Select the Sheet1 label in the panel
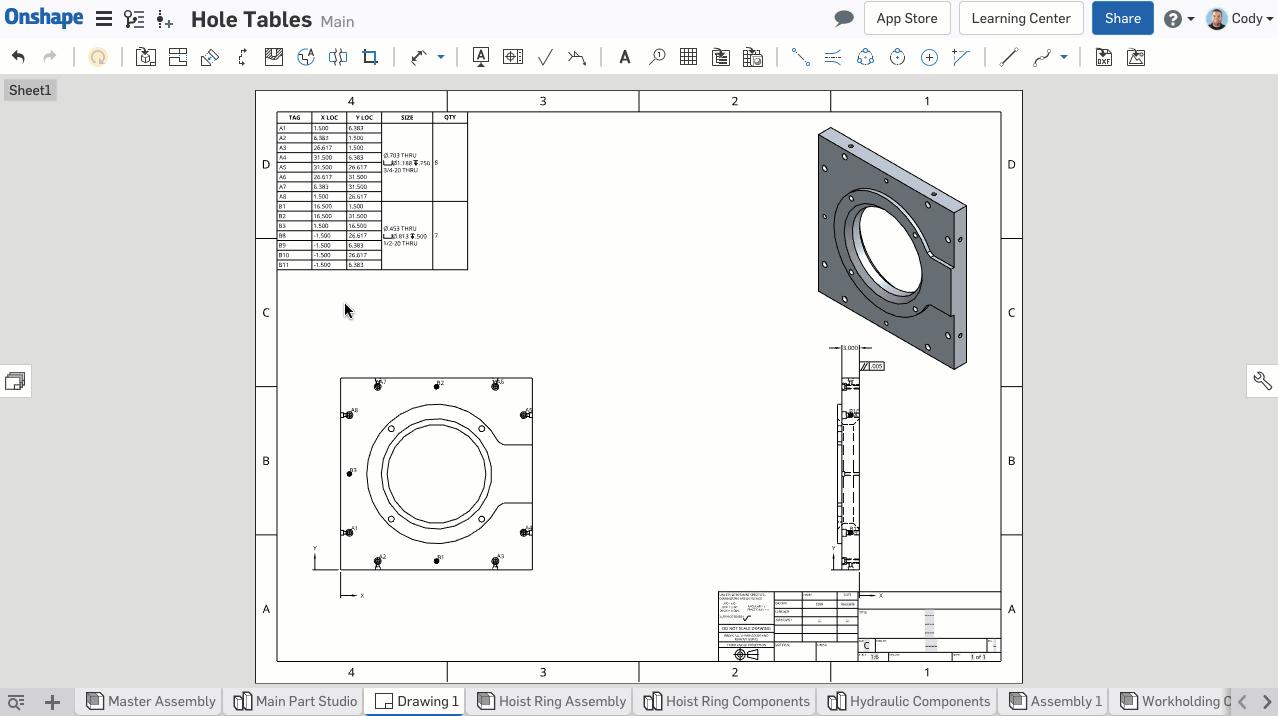1278x716 pixels. point(29,90)
